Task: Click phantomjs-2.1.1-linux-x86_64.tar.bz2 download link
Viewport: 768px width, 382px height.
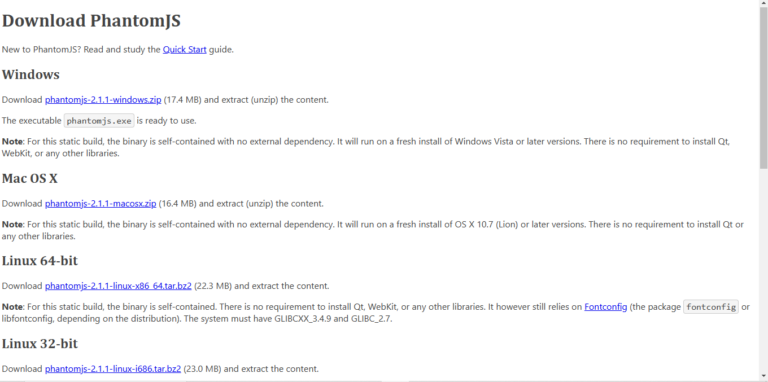Action: (118, 286)
